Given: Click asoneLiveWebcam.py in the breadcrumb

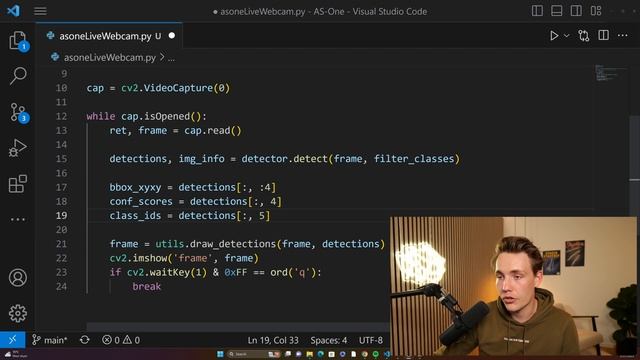Looking at the screenshot, I should point(109,58).
